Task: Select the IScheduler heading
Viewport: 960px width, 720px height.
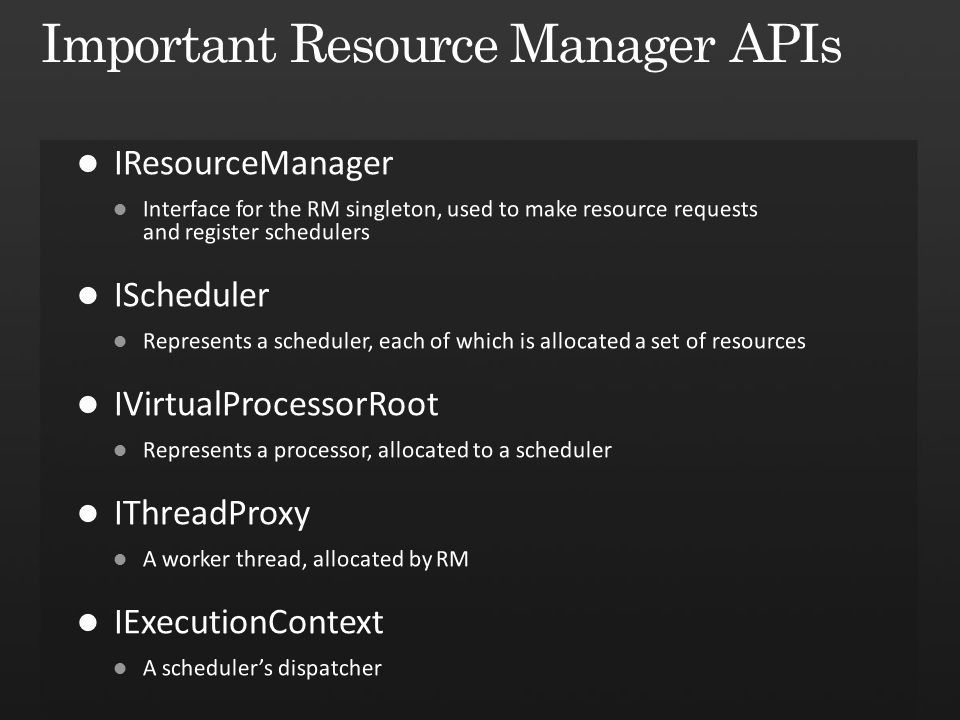Action: tap(192, 296)
